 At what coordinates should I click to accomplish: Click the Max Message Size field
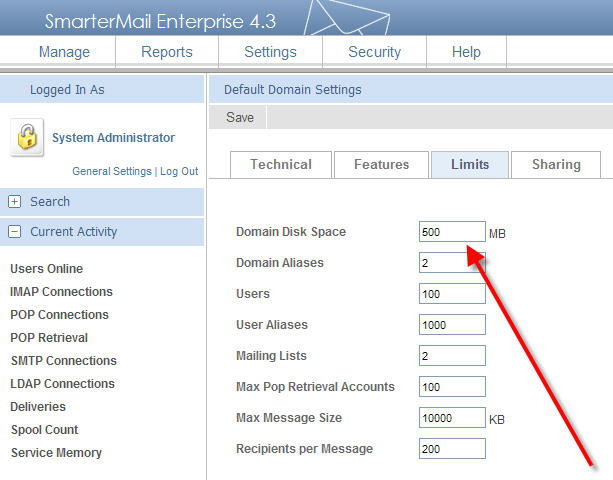[452, 418]
